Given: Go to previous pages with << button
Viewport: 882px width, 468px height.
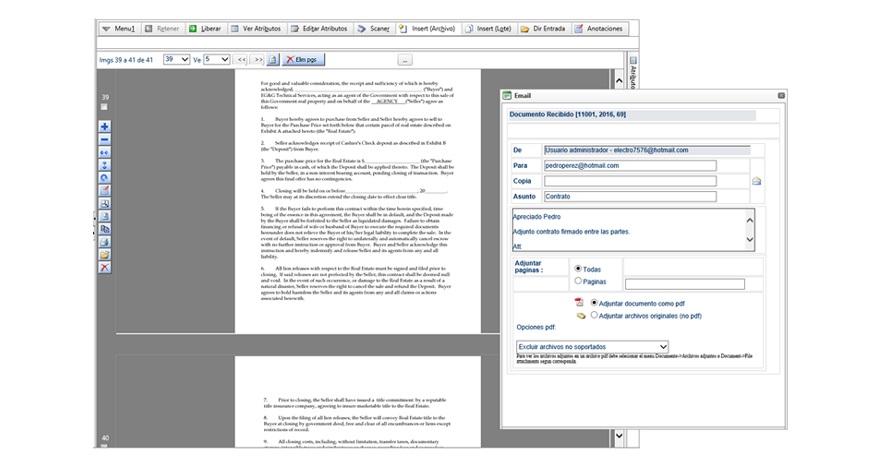Looking at the screenshot, I should (241, 60).
